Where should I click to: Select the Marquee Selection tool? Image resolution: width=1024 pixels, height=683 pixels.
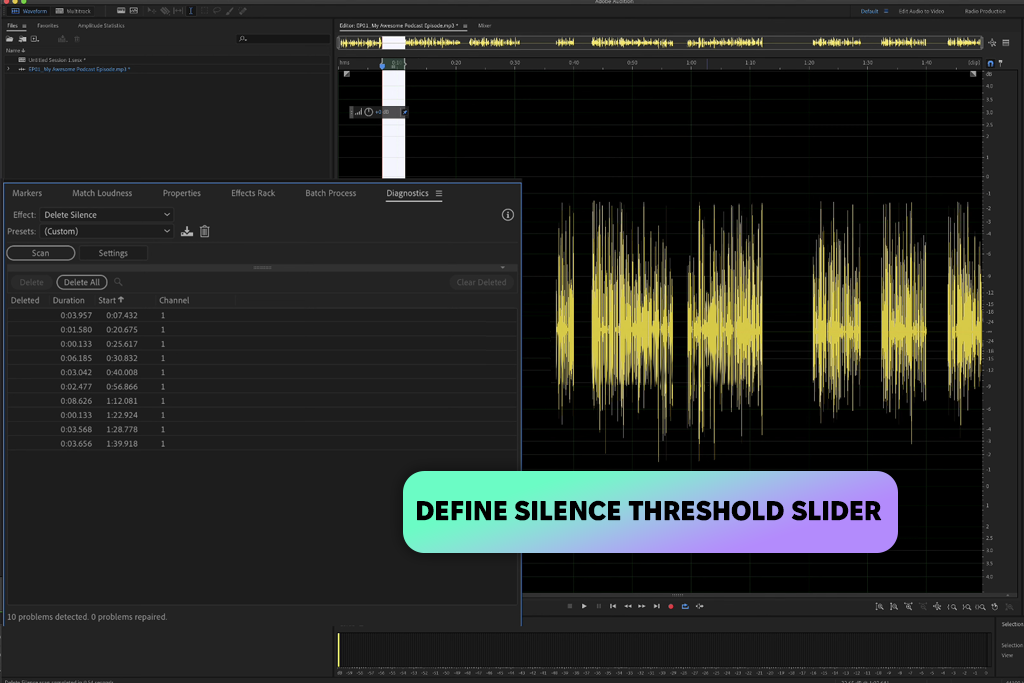tap(204, 11)
